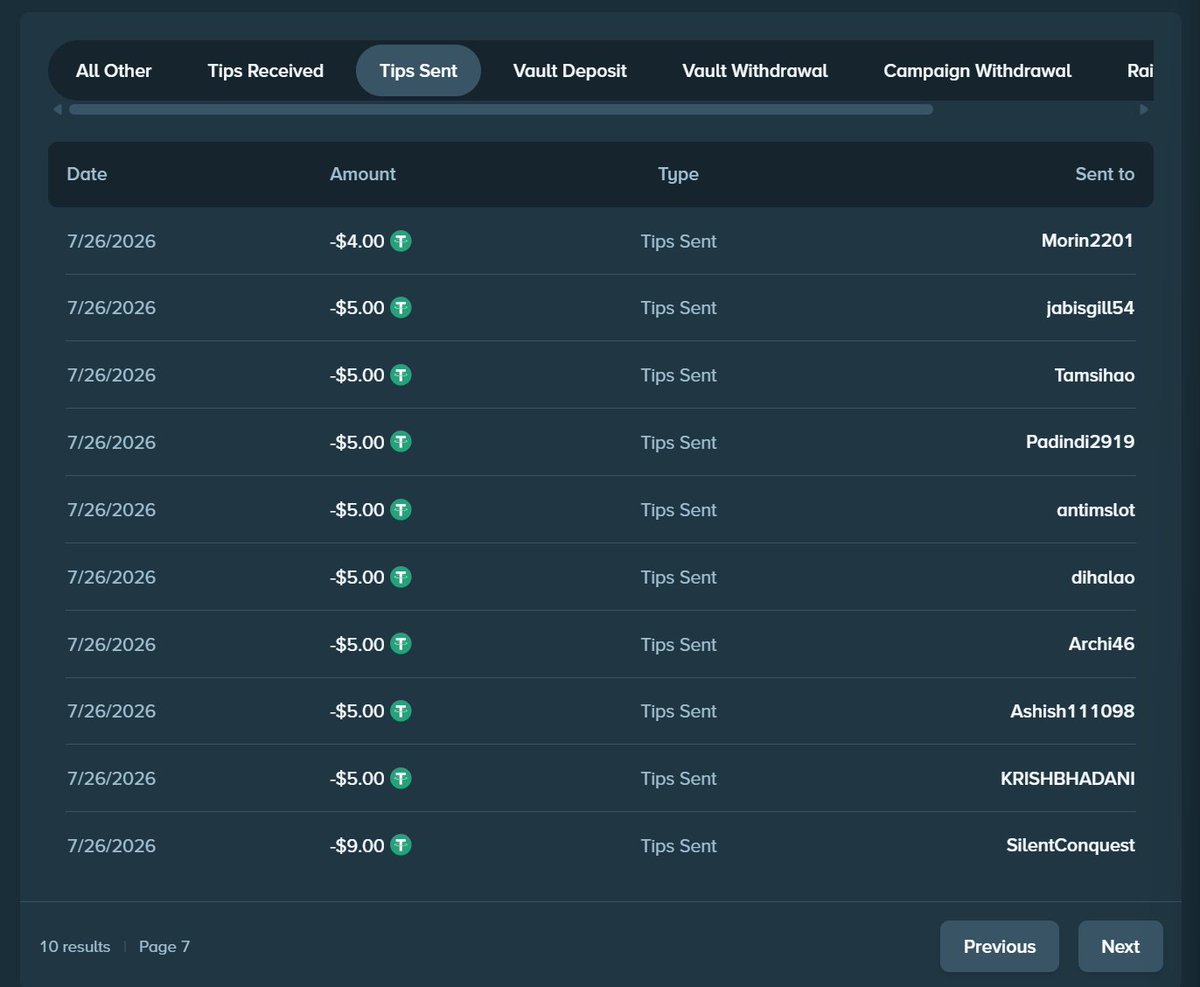This screenshot has height=987, width=1200.
Task: Select recipient Archi46
Action: coord(1102,644)
